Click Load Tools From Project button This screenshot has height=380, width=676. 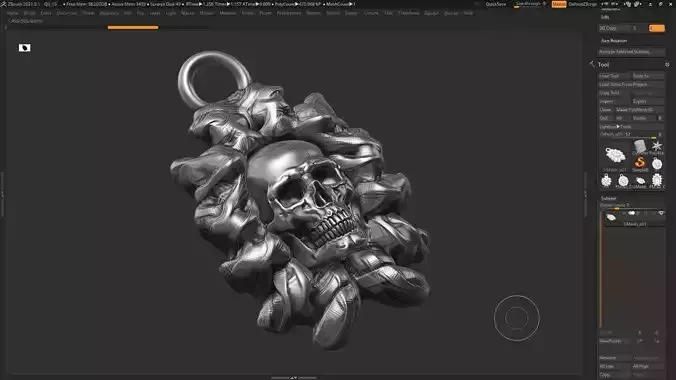click(x=631, y=85)
